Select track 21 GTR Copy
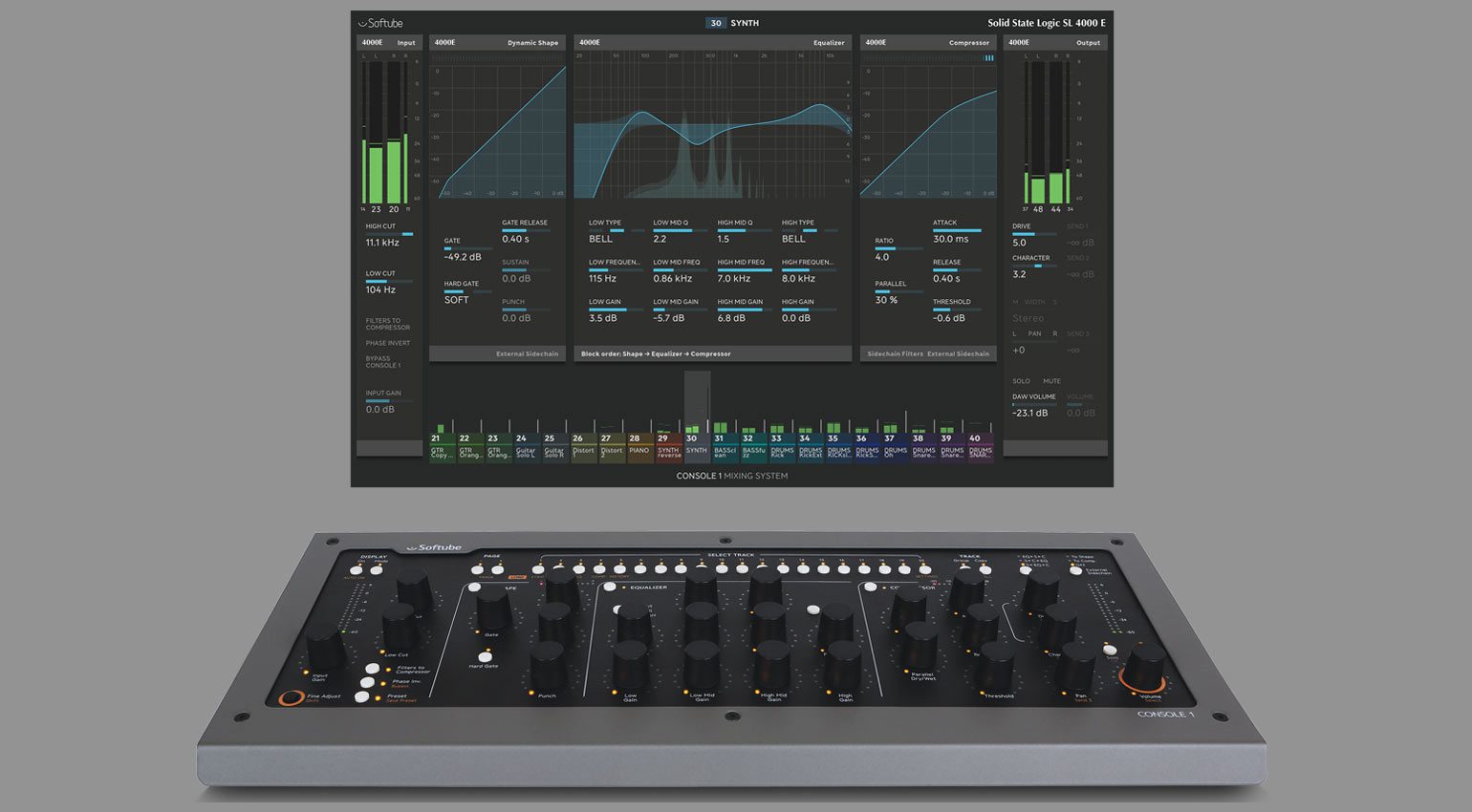Viewport: 1472px width, 812px height. point(442,447)
